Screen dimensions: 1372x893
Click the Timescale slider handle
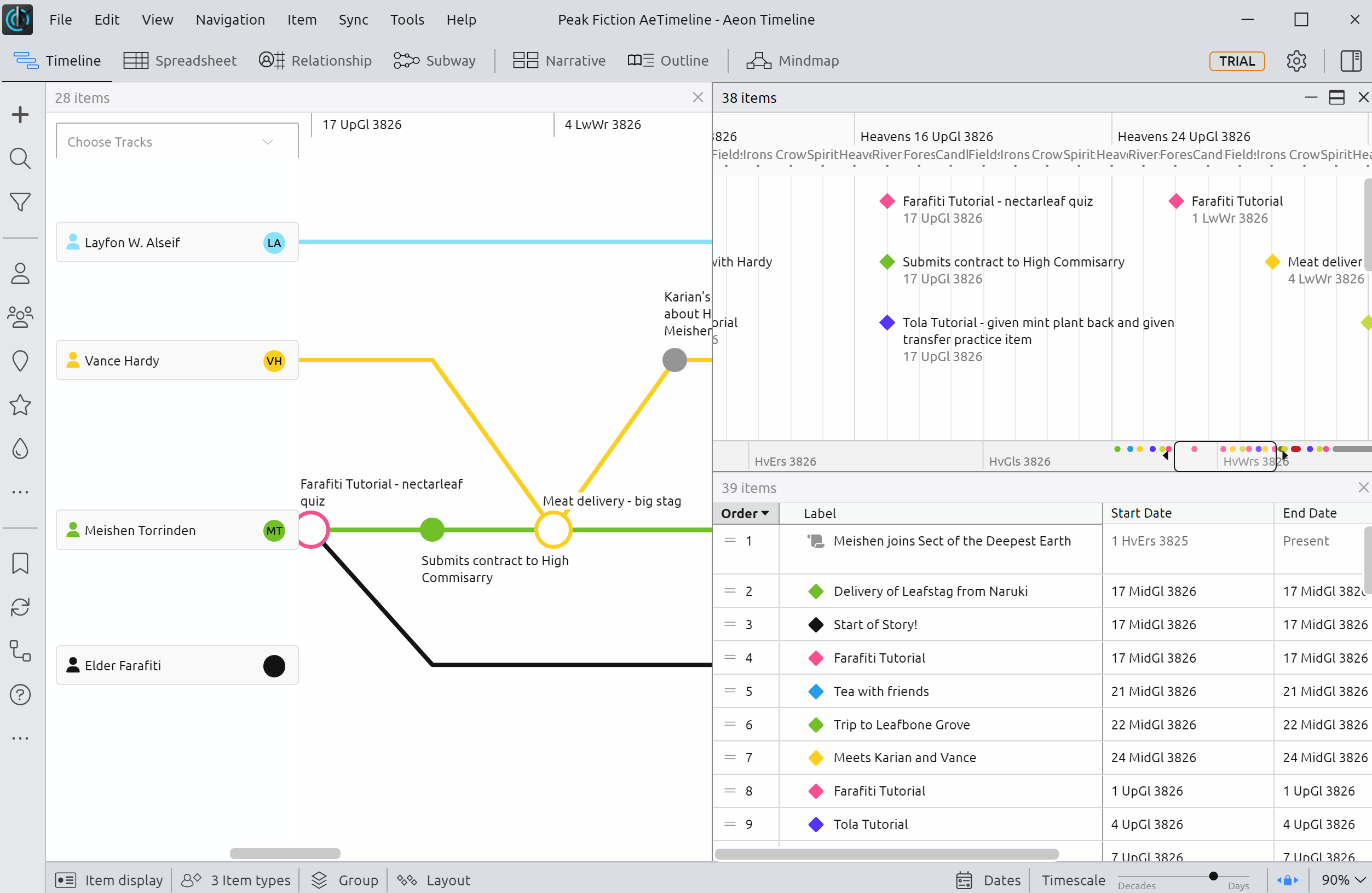click(x=1213, y=875)
